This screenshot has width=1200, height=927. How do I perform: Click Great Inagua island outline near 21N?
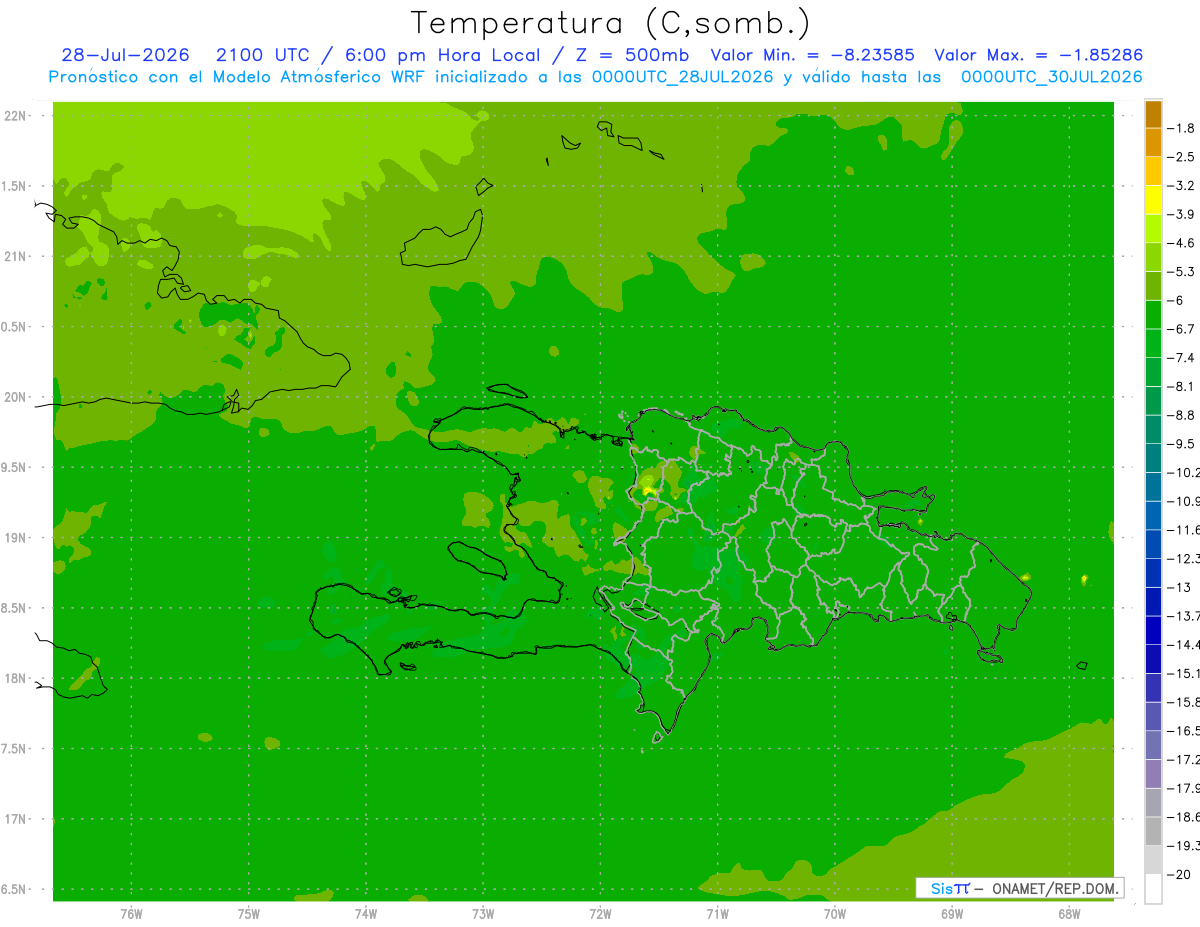pyautogui.click(x=442, y=238)
